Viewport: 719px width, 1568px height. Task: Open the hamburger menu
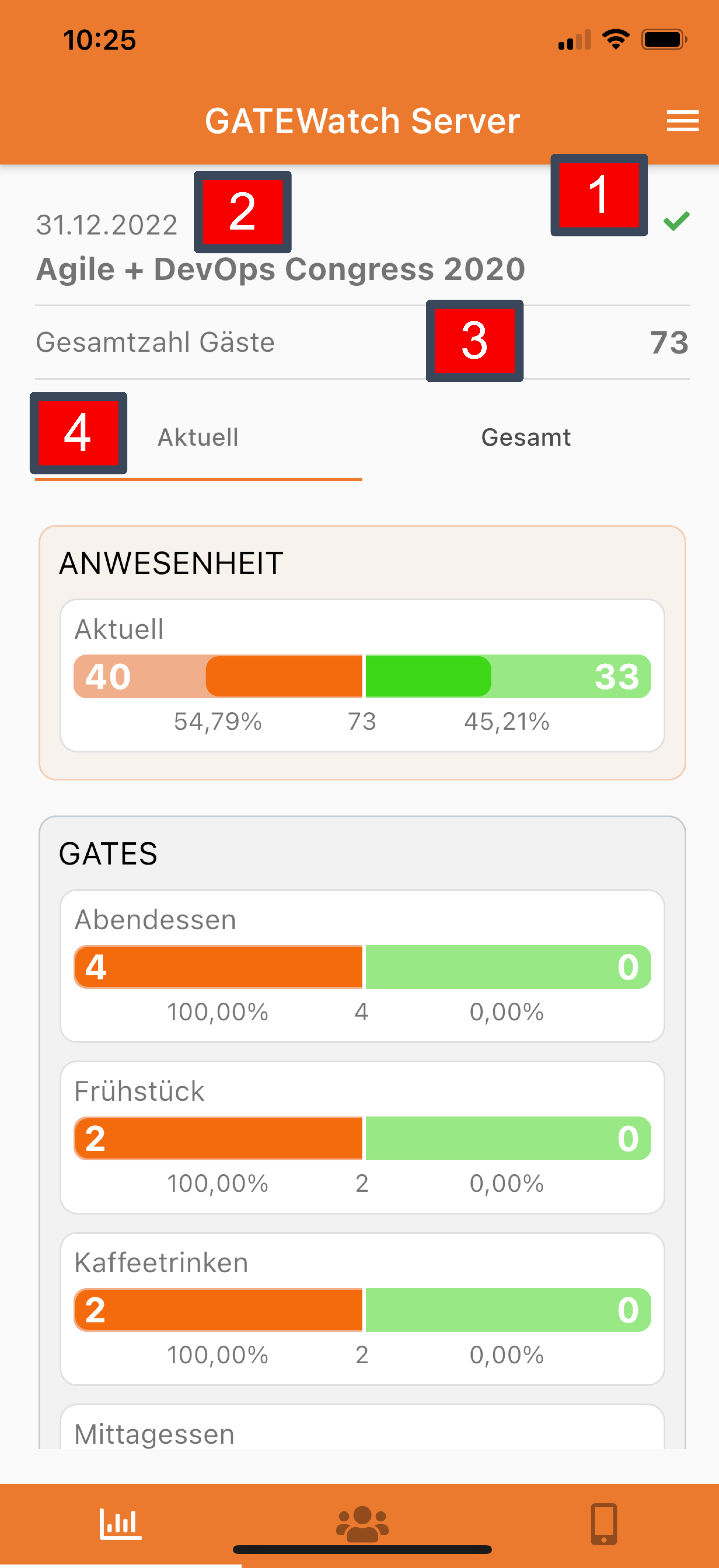682,120
